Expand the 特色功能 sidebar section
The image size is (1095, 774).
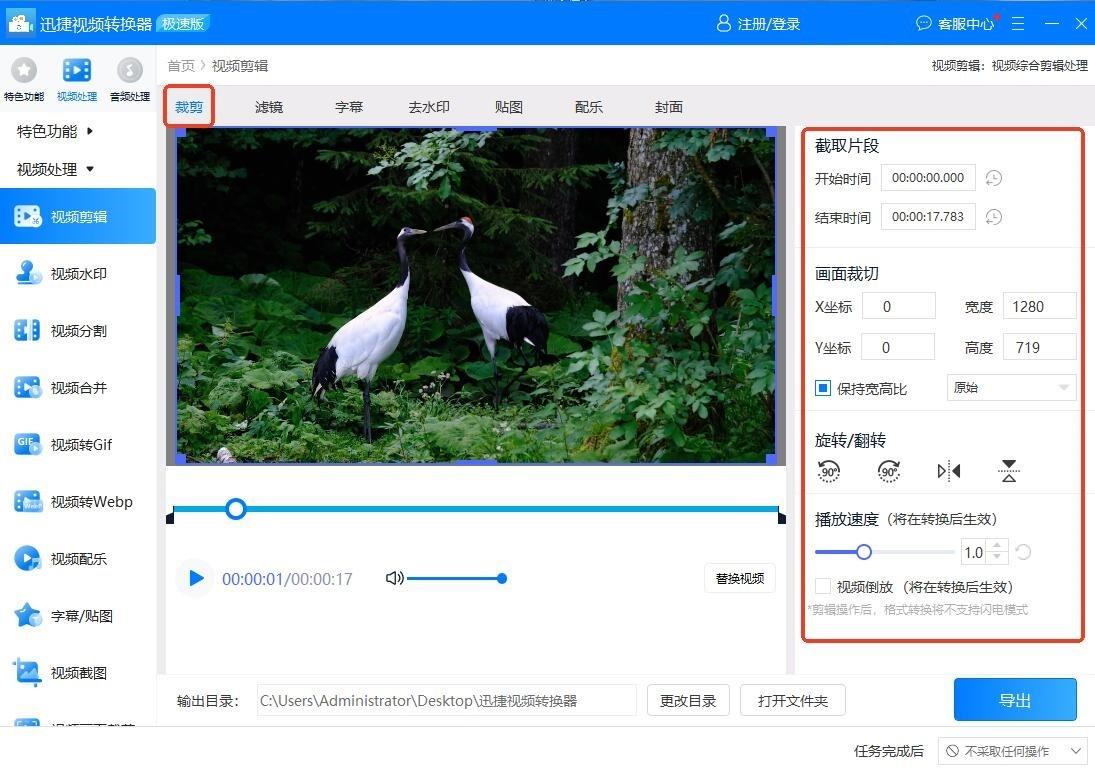pyautogui.click(x=56, y=131)
